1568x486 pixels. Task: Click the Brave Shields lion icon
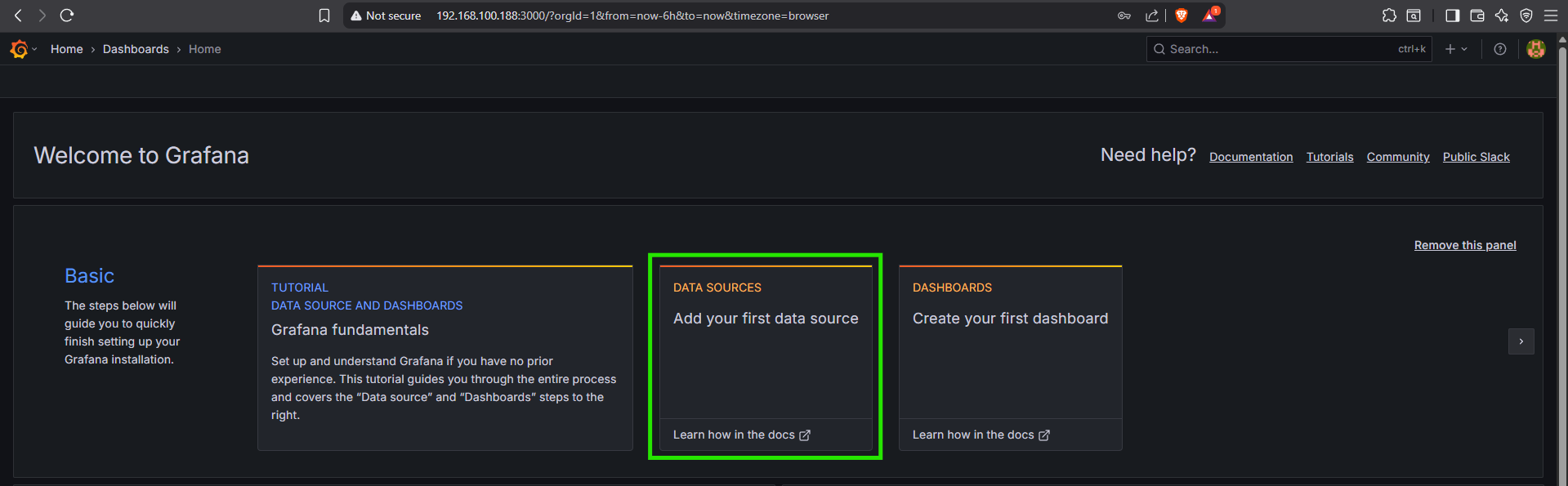[1181, 16]
